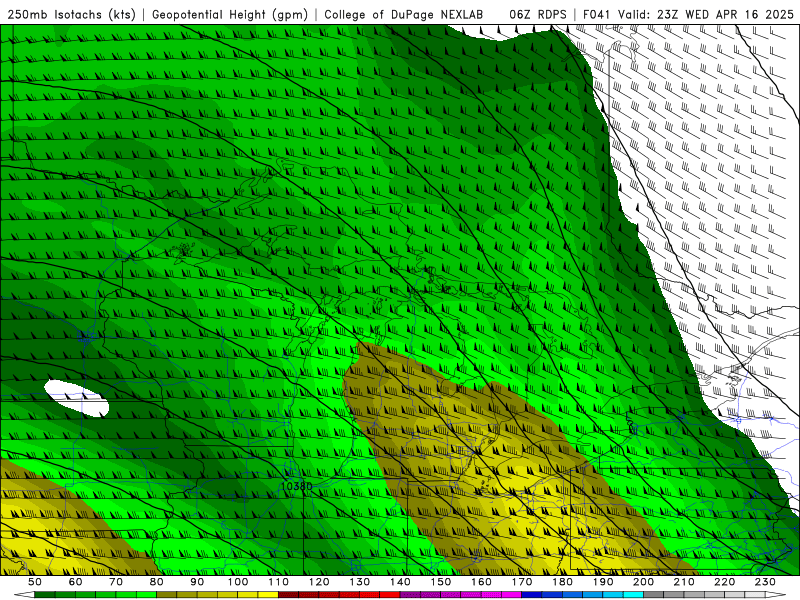Click the "F041" forecast hour label
800x600 pixels.
click(x=596, y=14)
